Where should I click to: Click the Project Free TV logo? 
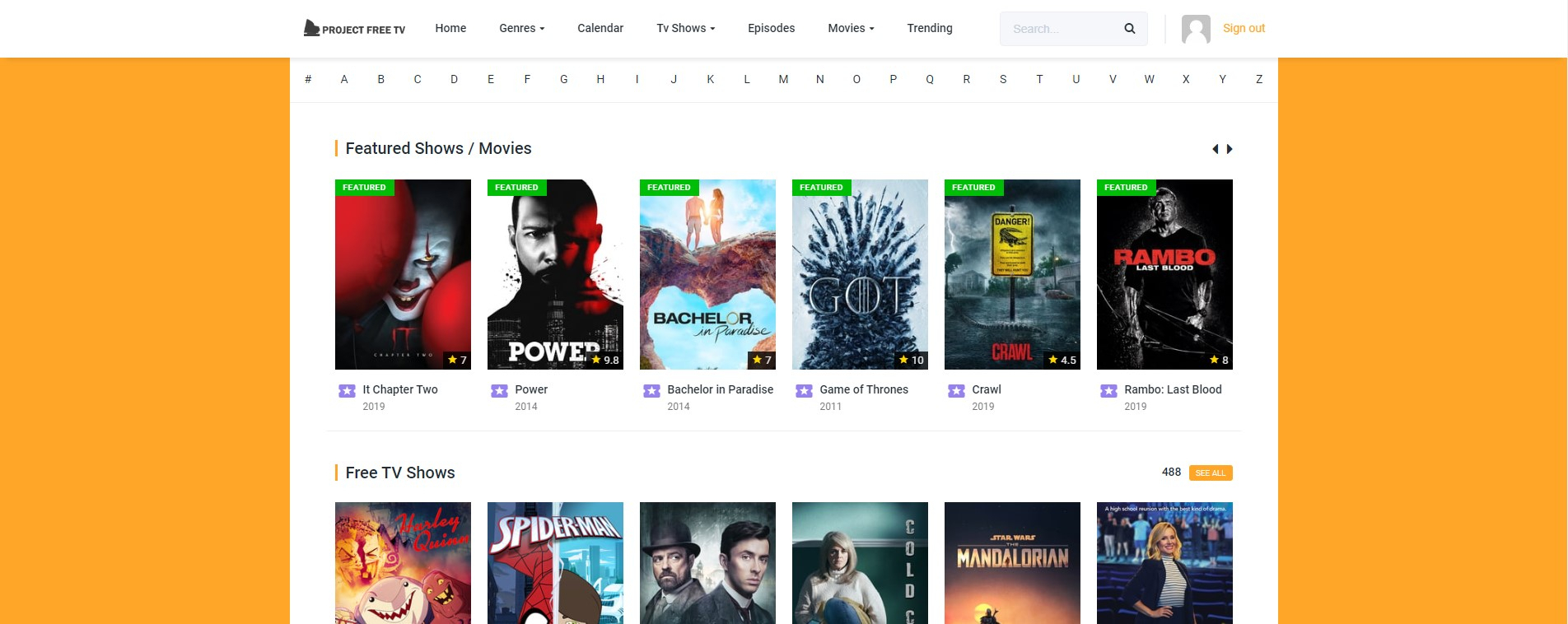pos(354,29)
